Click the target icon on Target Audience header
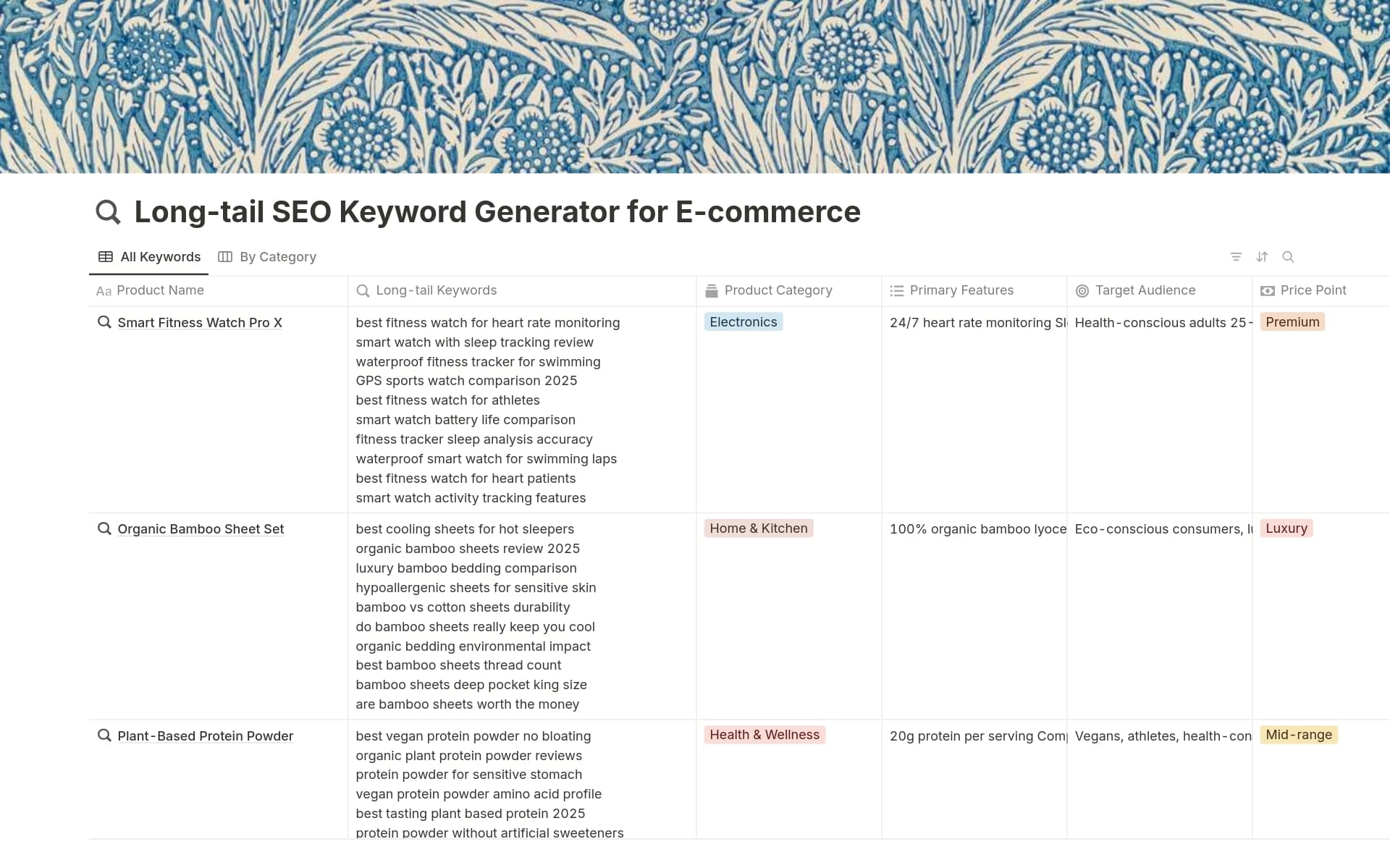 click(1082, 290)
